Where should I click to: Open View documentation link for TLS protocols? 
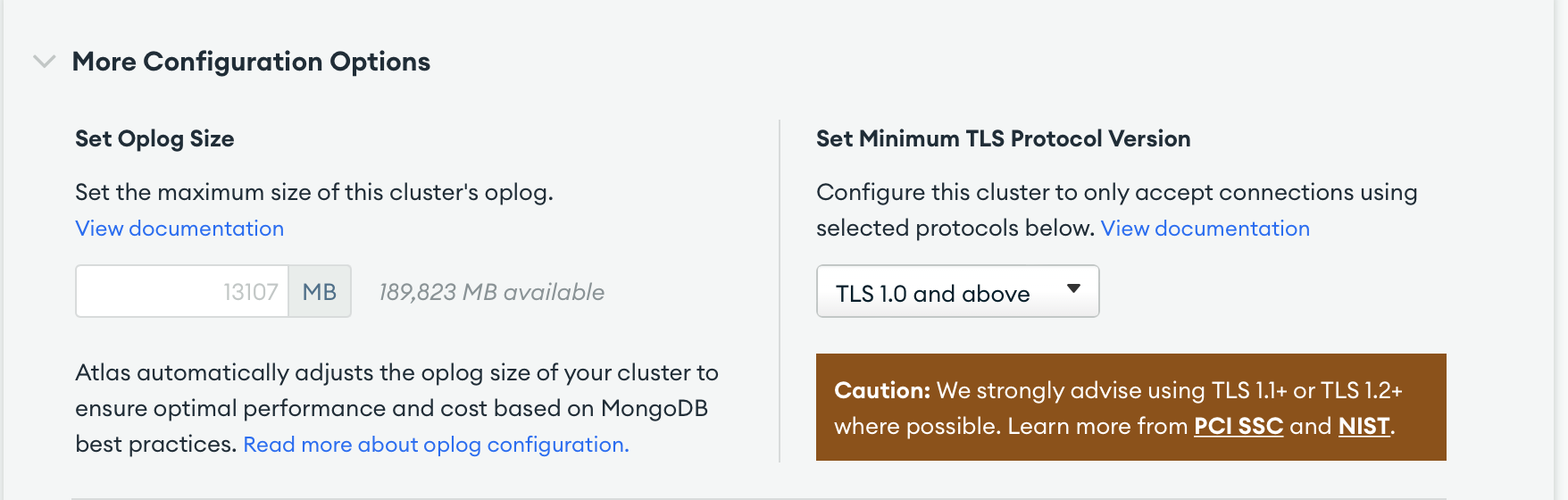click(1205, 229)
